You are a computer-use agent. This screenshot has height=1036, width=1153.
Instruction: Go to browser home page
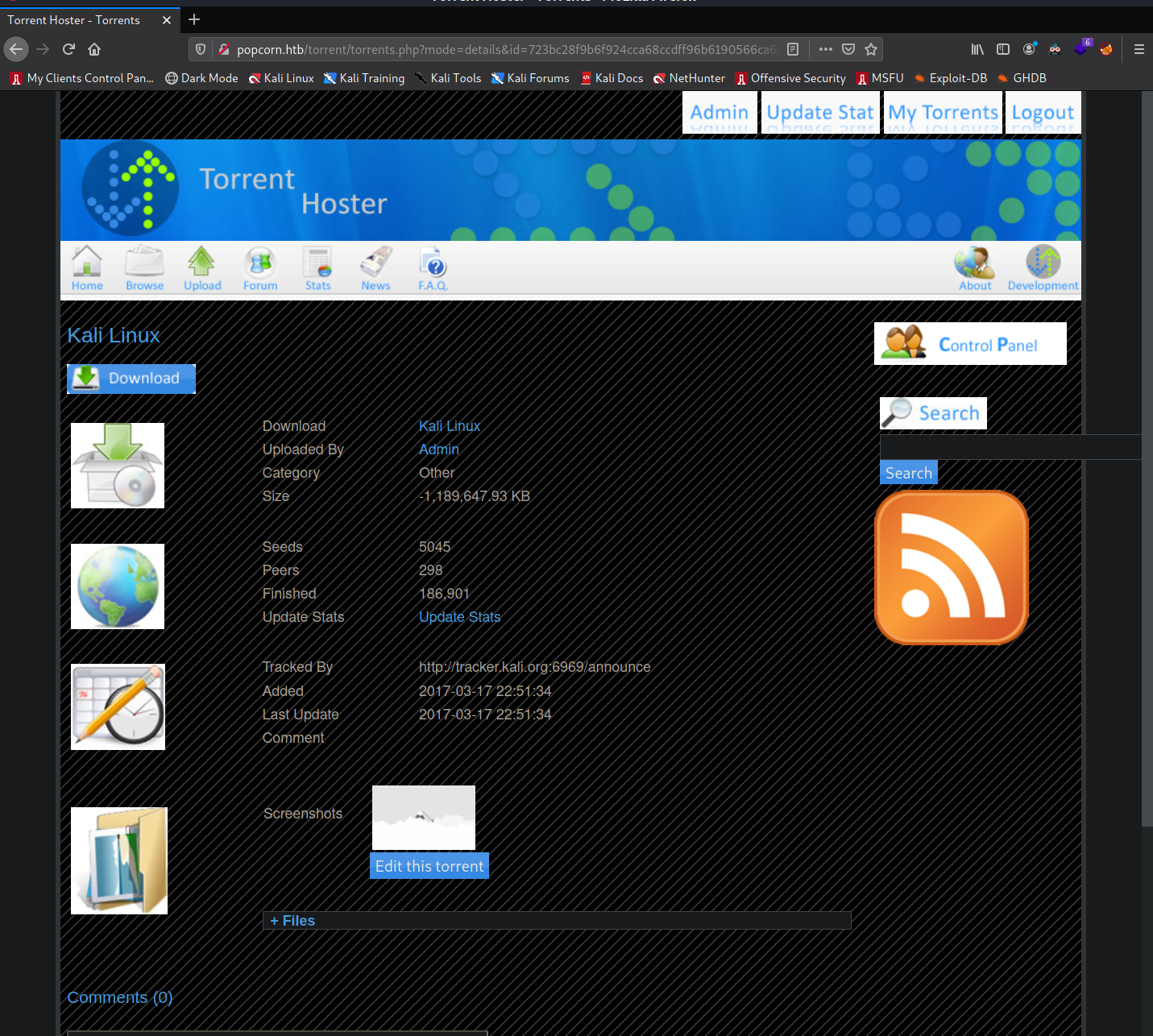coord(94,49)
